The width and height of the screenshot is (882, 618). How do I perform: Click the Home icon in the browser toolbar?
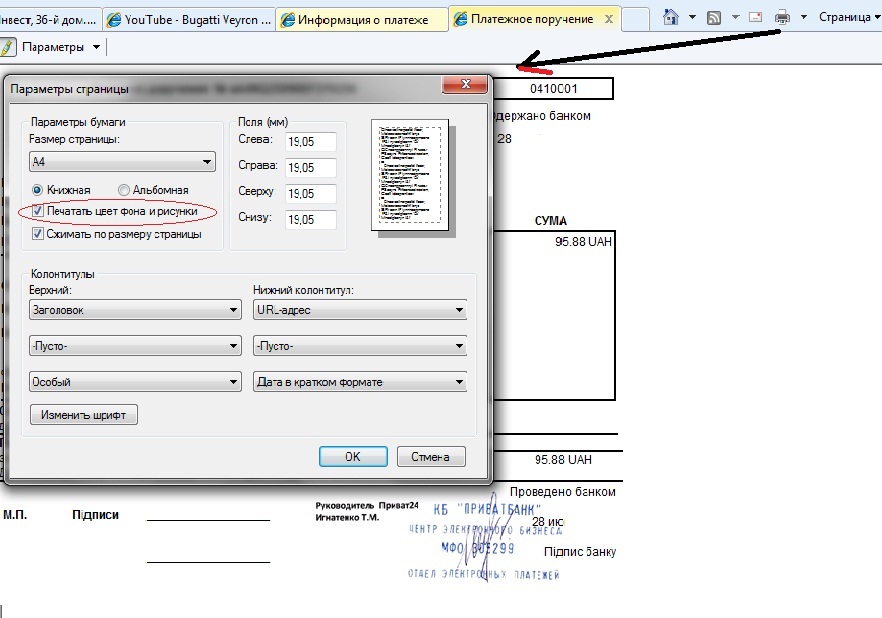(x=671, y=17)
